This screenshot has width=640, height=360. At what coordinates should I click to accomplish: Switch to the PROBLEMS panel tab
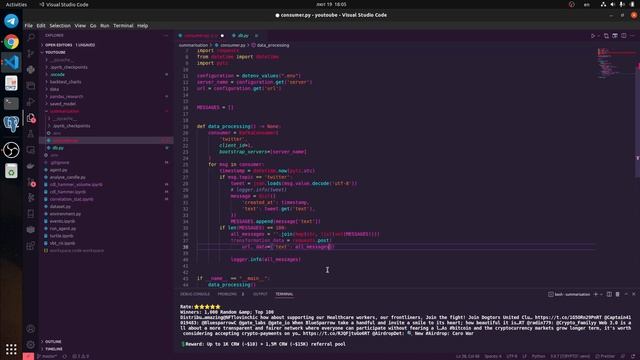pos(227,294)
